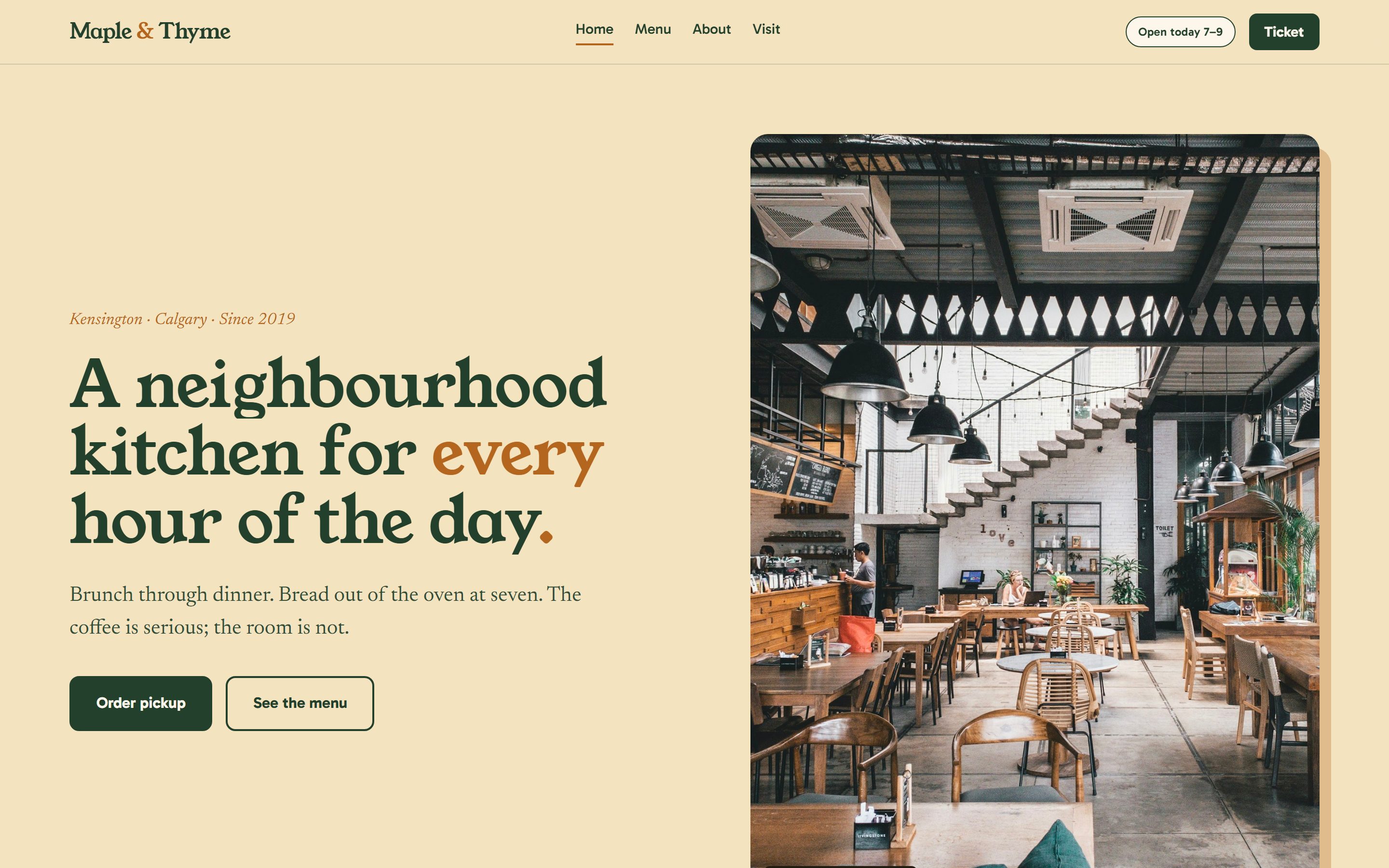The image size is (1389, 868).
Task: Select the Visit nav link
Action: 766,29
